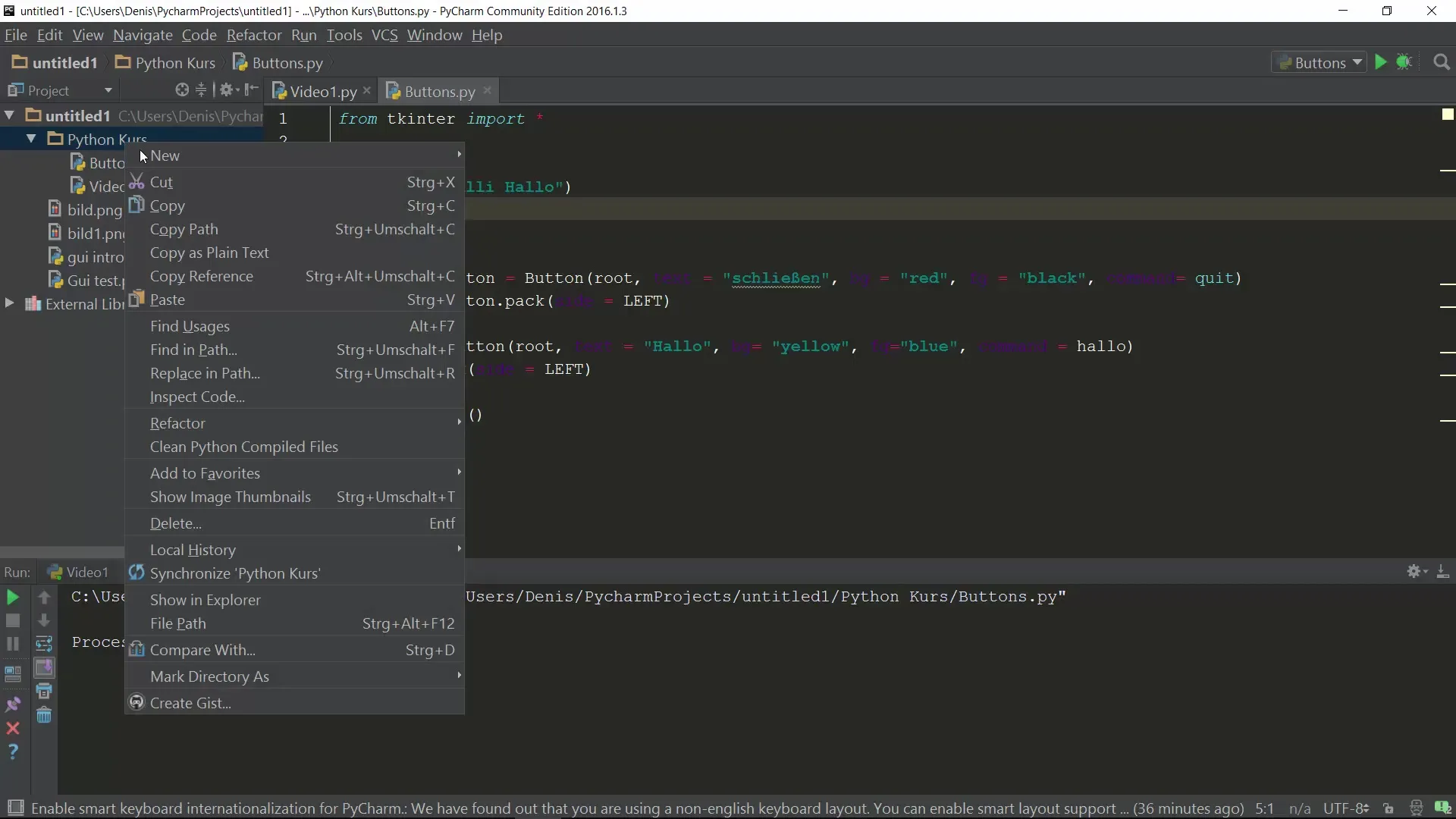The height and width of the screenshot is (819, 1456).
Task: Run the Buttons configuration with green play icon
Action: coord(1380,62)
